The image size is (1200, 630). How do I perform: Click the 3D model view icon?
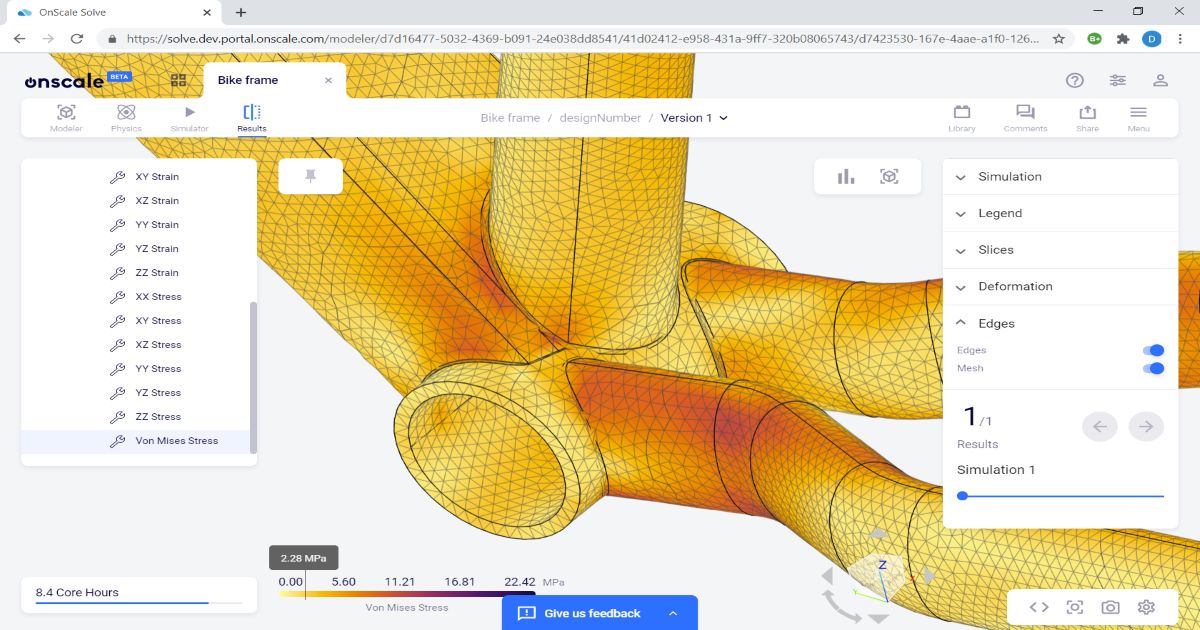[x=889, y=176]
